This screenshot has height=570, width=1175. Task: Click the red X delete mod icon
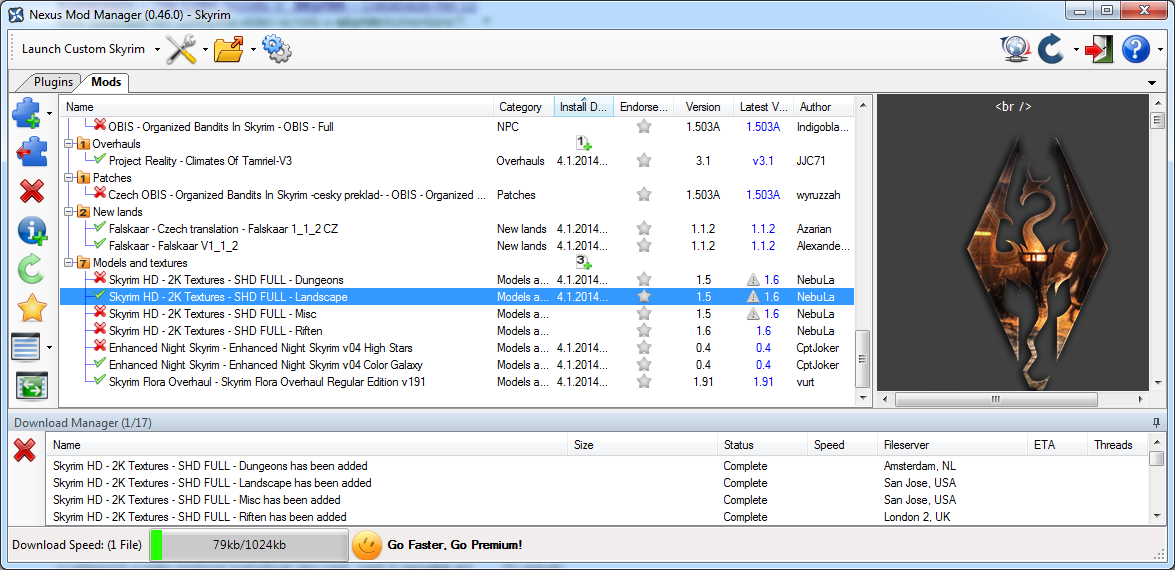pos(32,192)
